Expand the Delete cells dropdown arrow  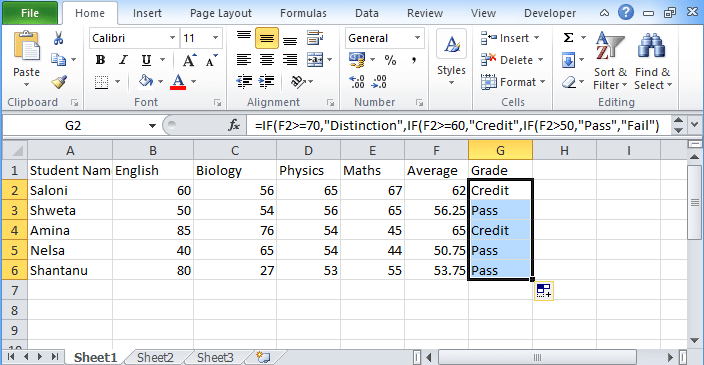coord(540,60)
